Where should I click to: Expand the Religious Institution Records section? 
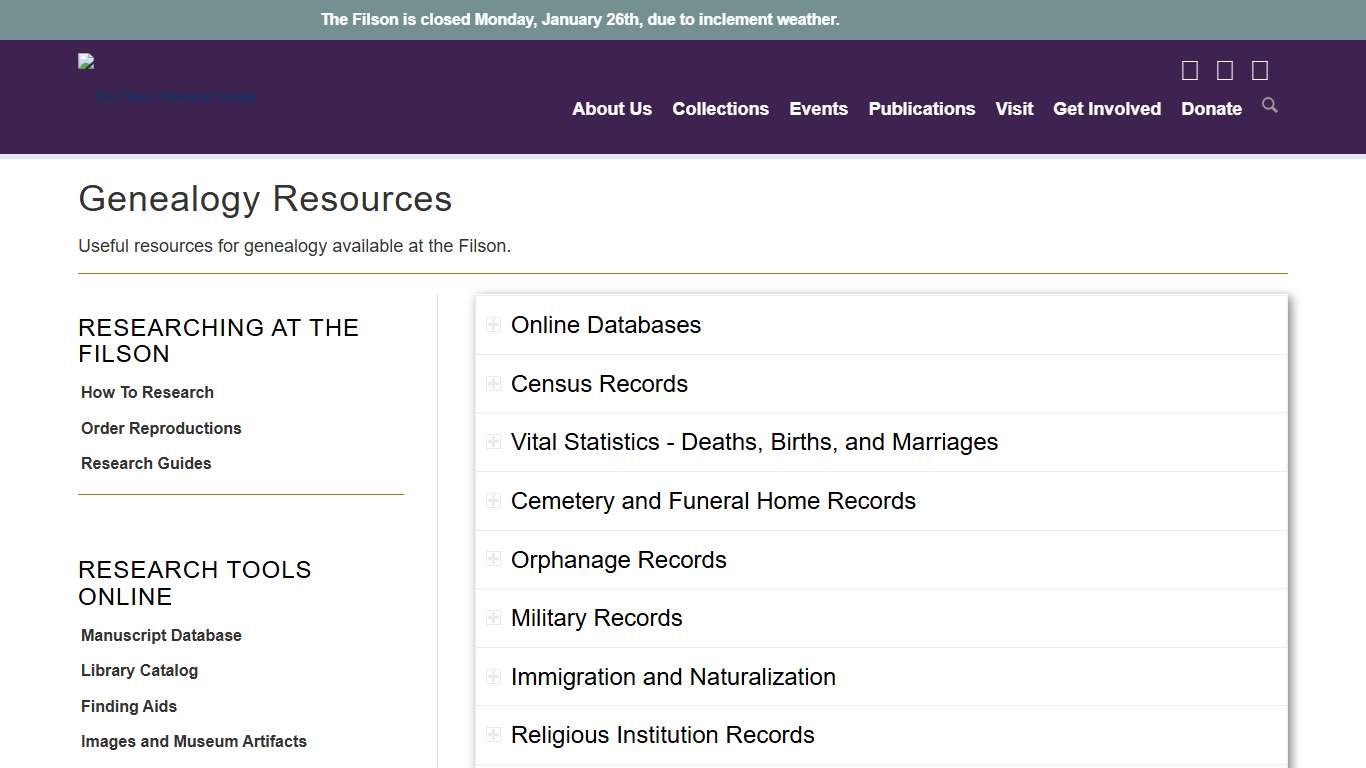coord(493,734)
